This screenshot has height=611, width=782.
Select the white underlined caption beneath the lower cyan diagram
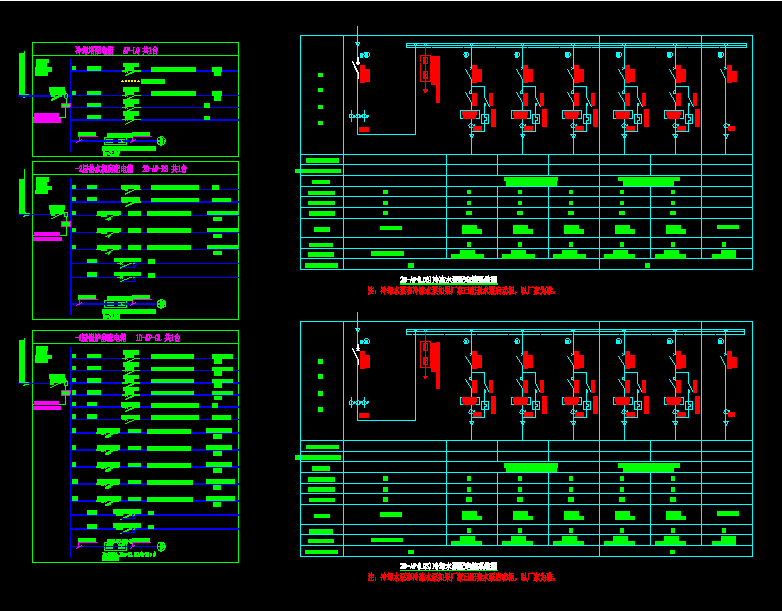point(449,566)
